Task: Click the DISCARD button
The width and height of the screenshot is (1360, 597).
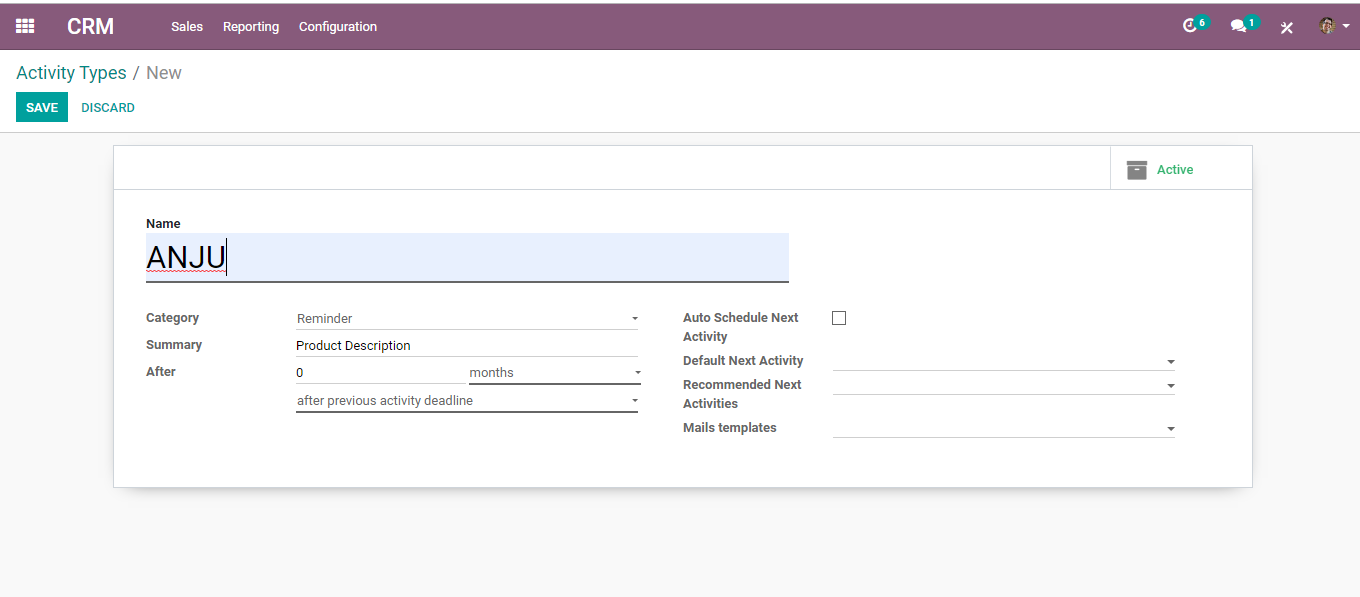Action: 108,107
